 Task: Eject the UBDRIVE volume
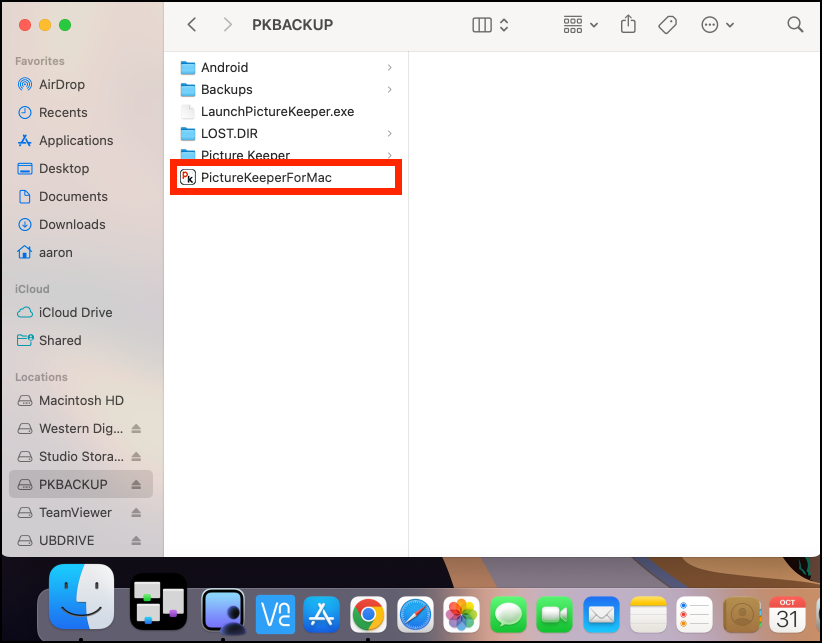click(136, 540)
